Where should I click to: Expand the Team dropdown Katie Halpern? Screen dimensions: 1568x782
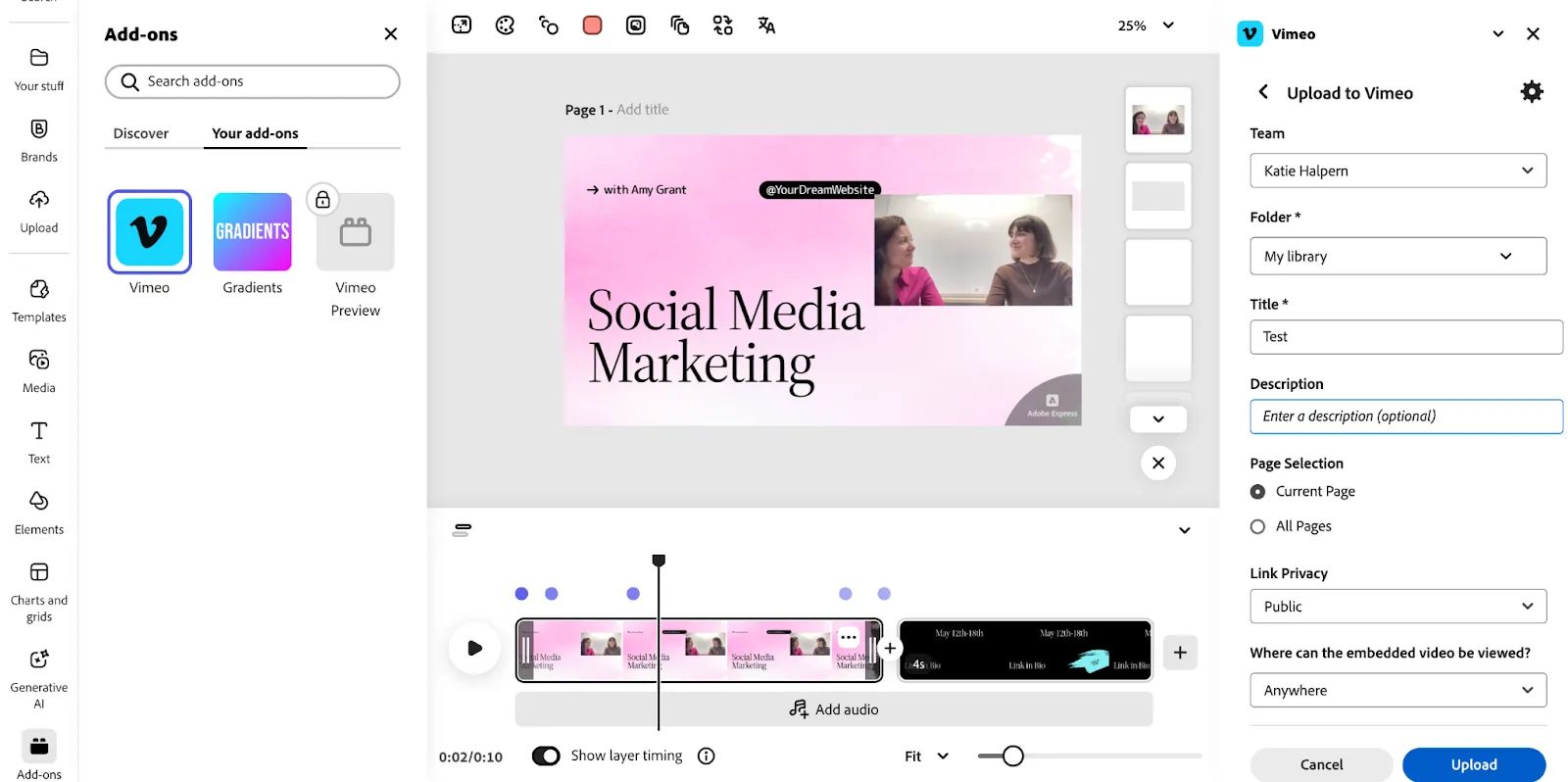click(1397, 171)
